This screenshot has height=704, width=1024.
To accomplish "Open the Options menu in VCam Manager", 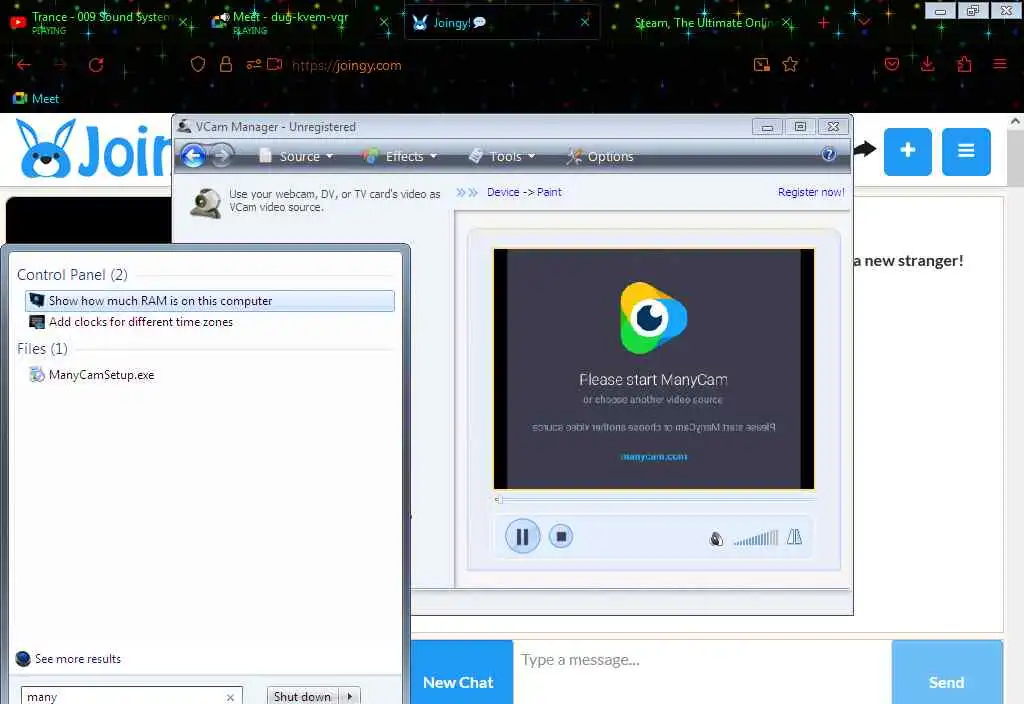I will (601, 156).
